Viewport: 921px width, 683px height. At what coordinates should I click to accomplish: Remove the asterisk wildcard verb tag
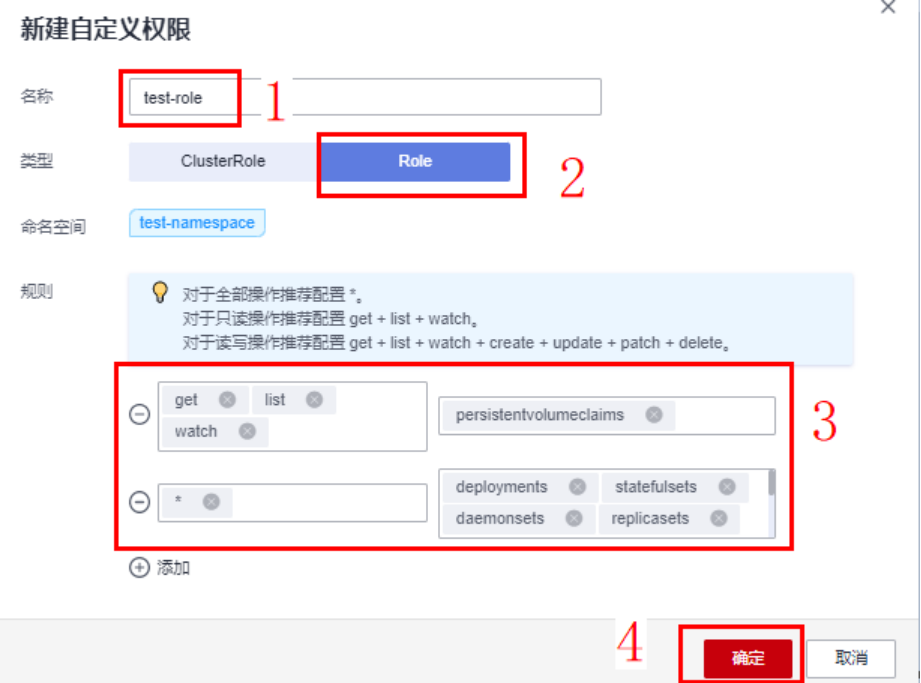tap(211, 502)
